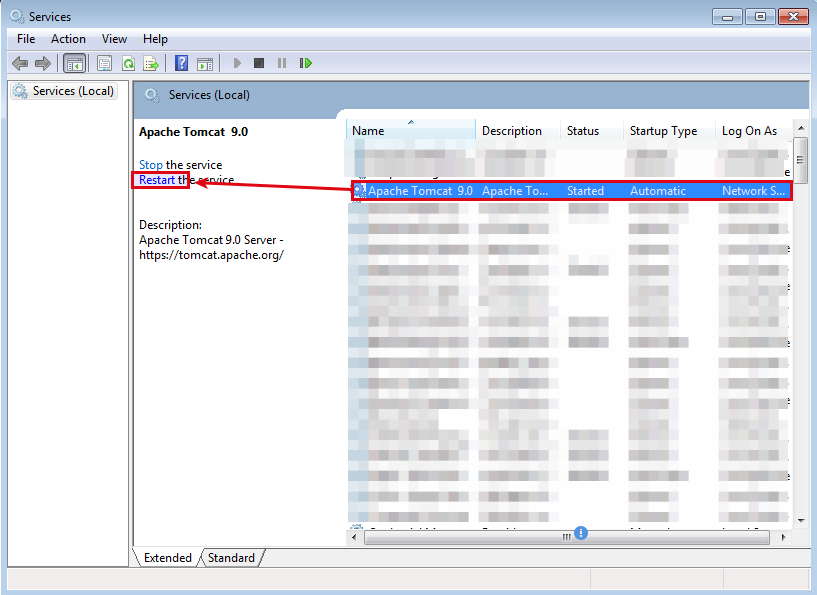Click the horizontal scrollbar right arrow
This screenshot has width=817, height=595.
[x=783, y=537]
